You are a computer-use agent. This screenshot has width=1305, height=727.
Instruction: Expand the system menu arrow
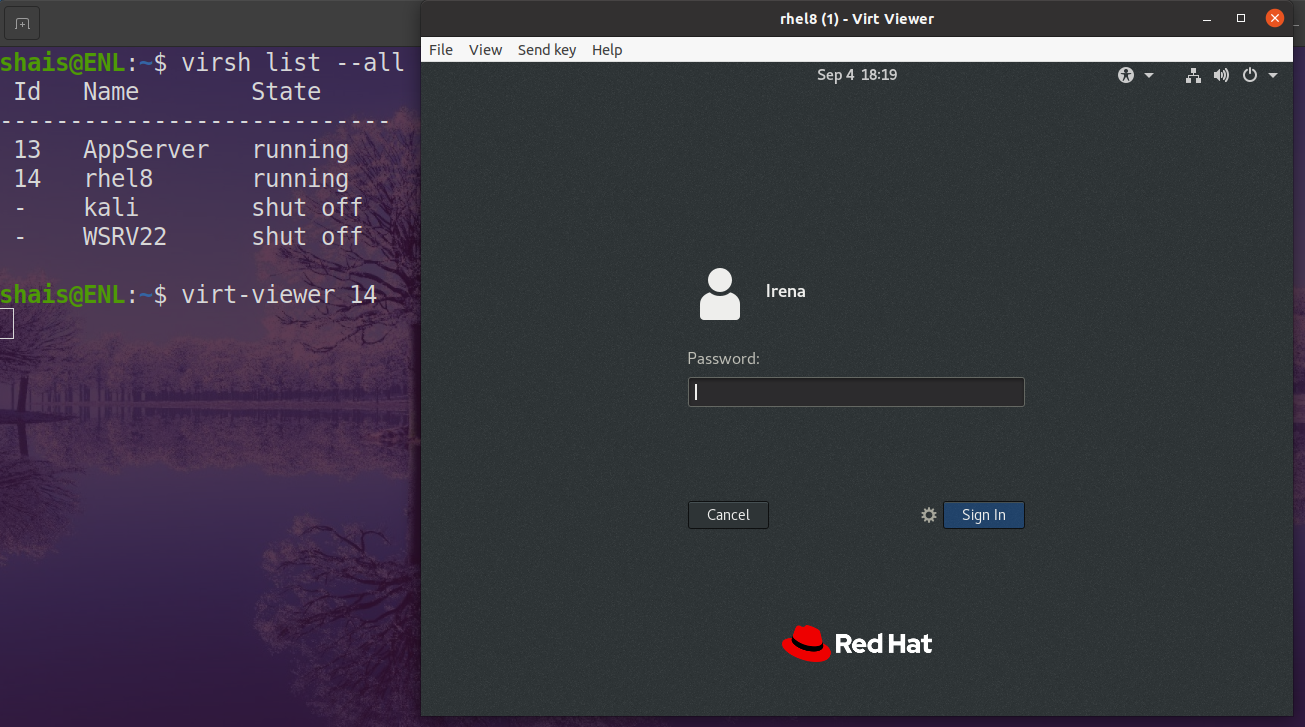pyautogui.click(x=1273, y=75)
